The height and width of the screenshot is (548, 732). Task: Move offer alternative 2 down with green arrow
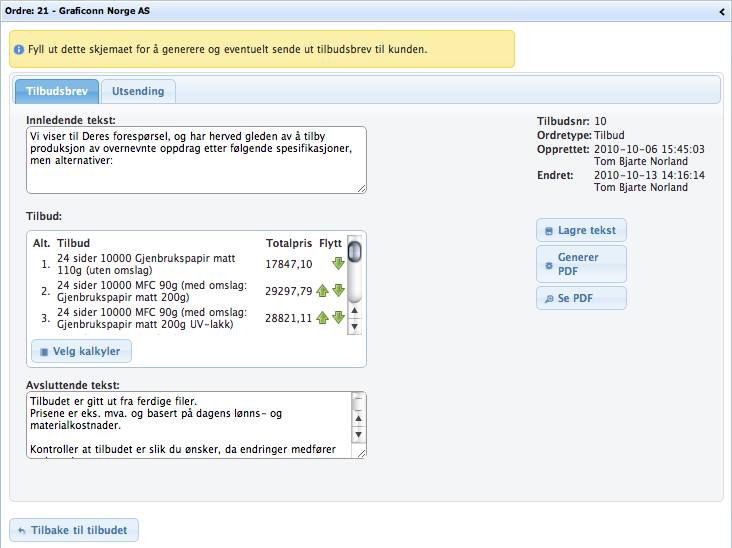(x=338, y=291)
